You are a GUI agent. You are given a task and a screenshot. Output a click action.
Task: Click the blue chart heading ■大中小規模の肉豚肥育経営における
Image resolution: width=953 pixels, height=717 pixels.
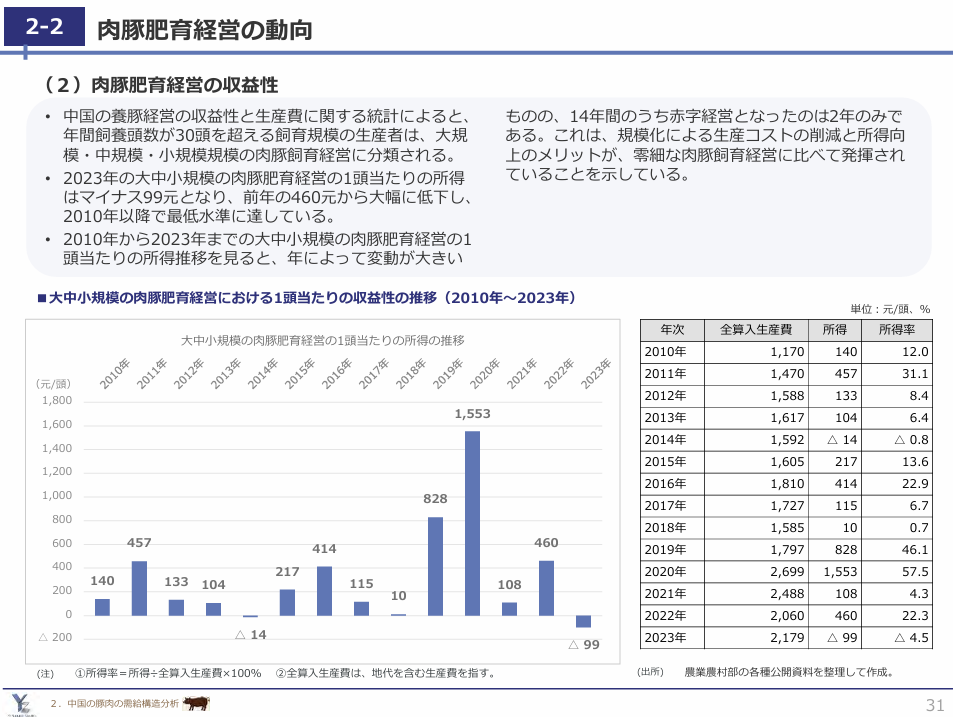tap(306, 298)
